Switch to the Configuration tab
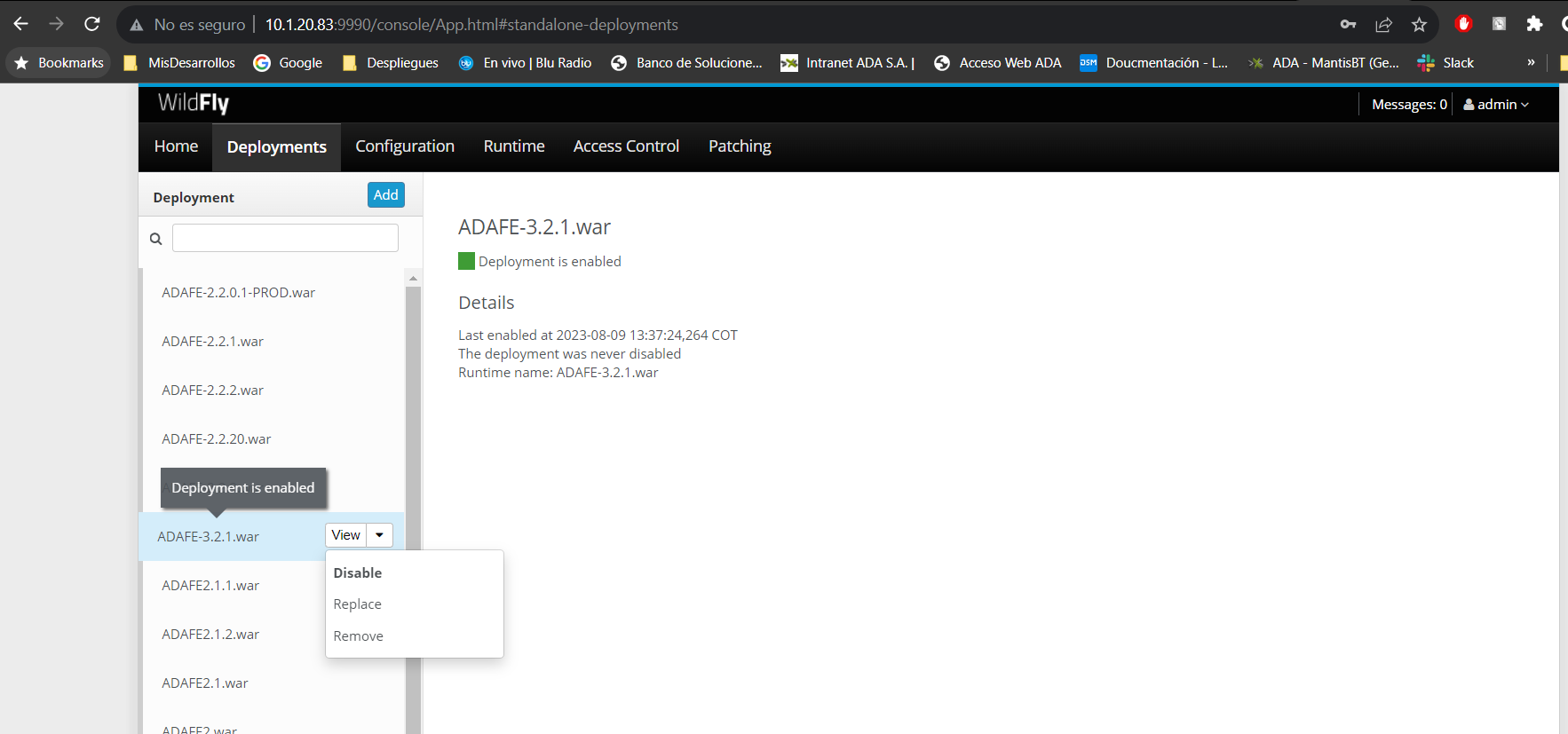The height and width of the screenshot is (734, 1568). pyautogui.click(x=405, y=146)
